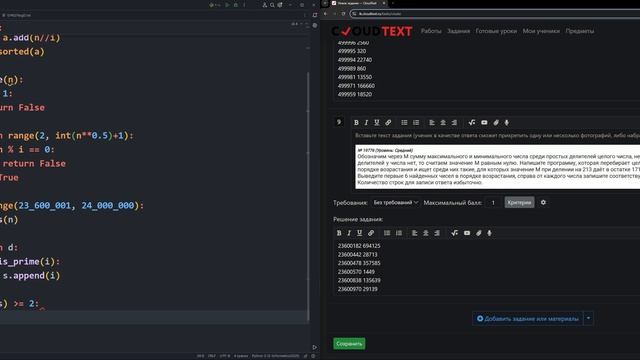Open a new browser tab with the plus button
Image resolution: width=640 pixels, height=360 pixels.
pos(393,3)
